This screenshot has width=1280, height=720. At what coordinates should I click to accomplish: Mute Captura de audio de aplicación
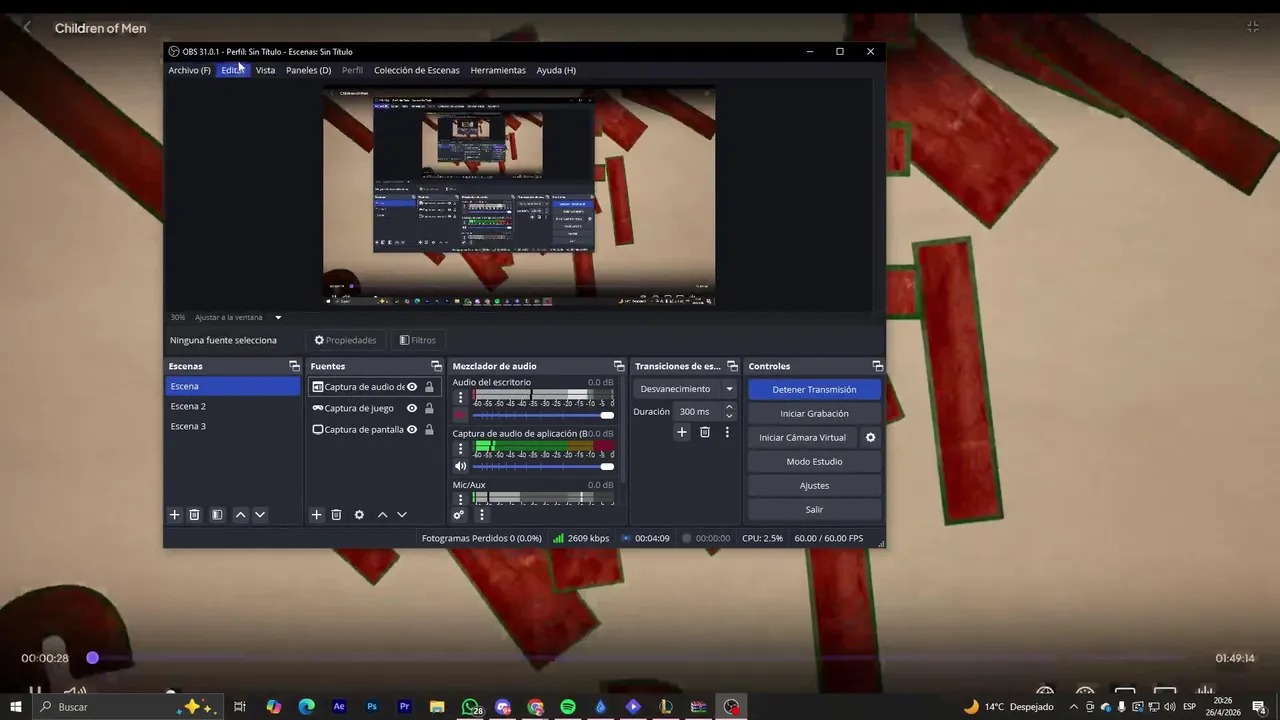click(x=460, y=466)
